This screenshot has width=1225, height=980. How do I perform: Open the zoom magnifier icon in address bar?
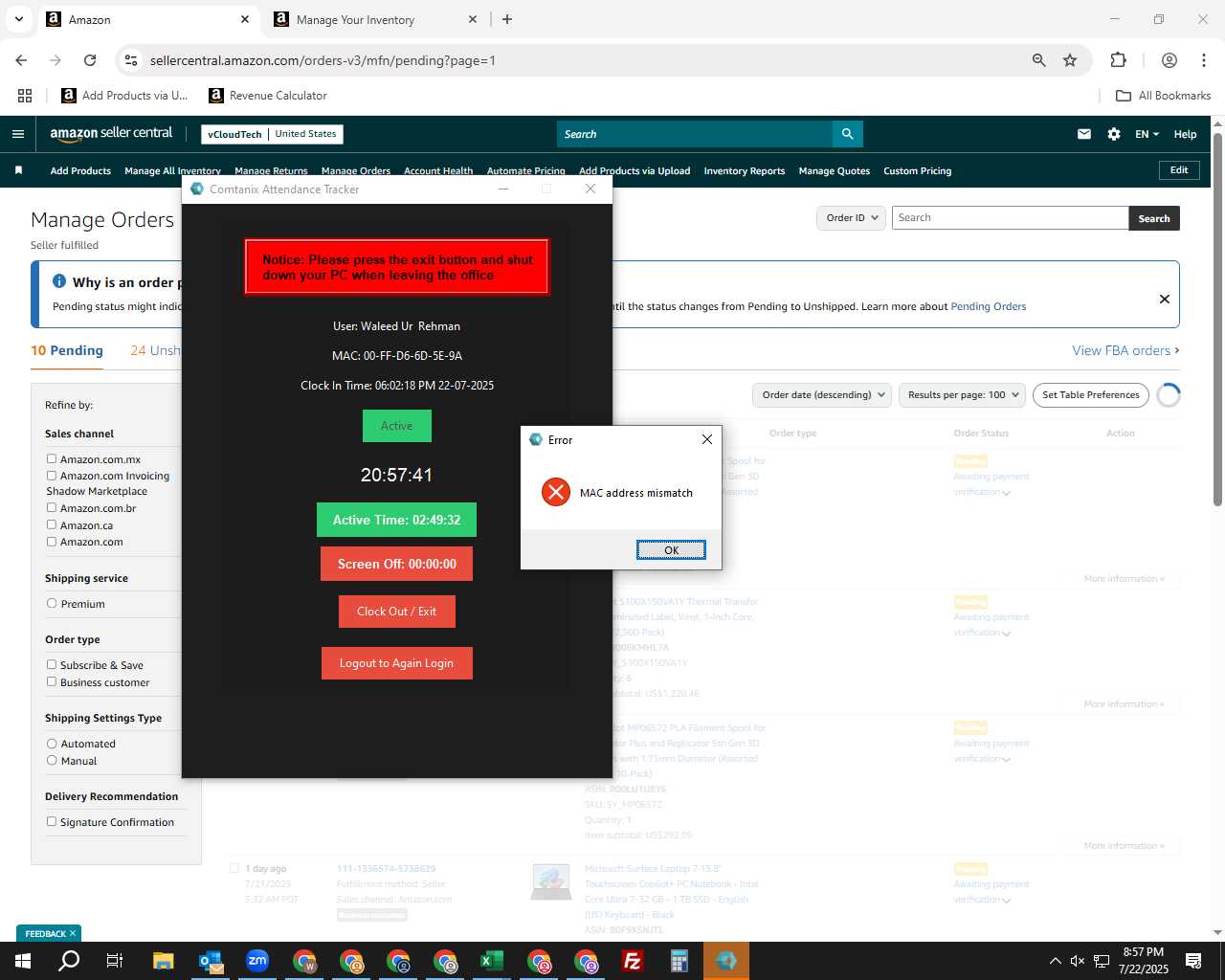click(x=1038, y=60)
